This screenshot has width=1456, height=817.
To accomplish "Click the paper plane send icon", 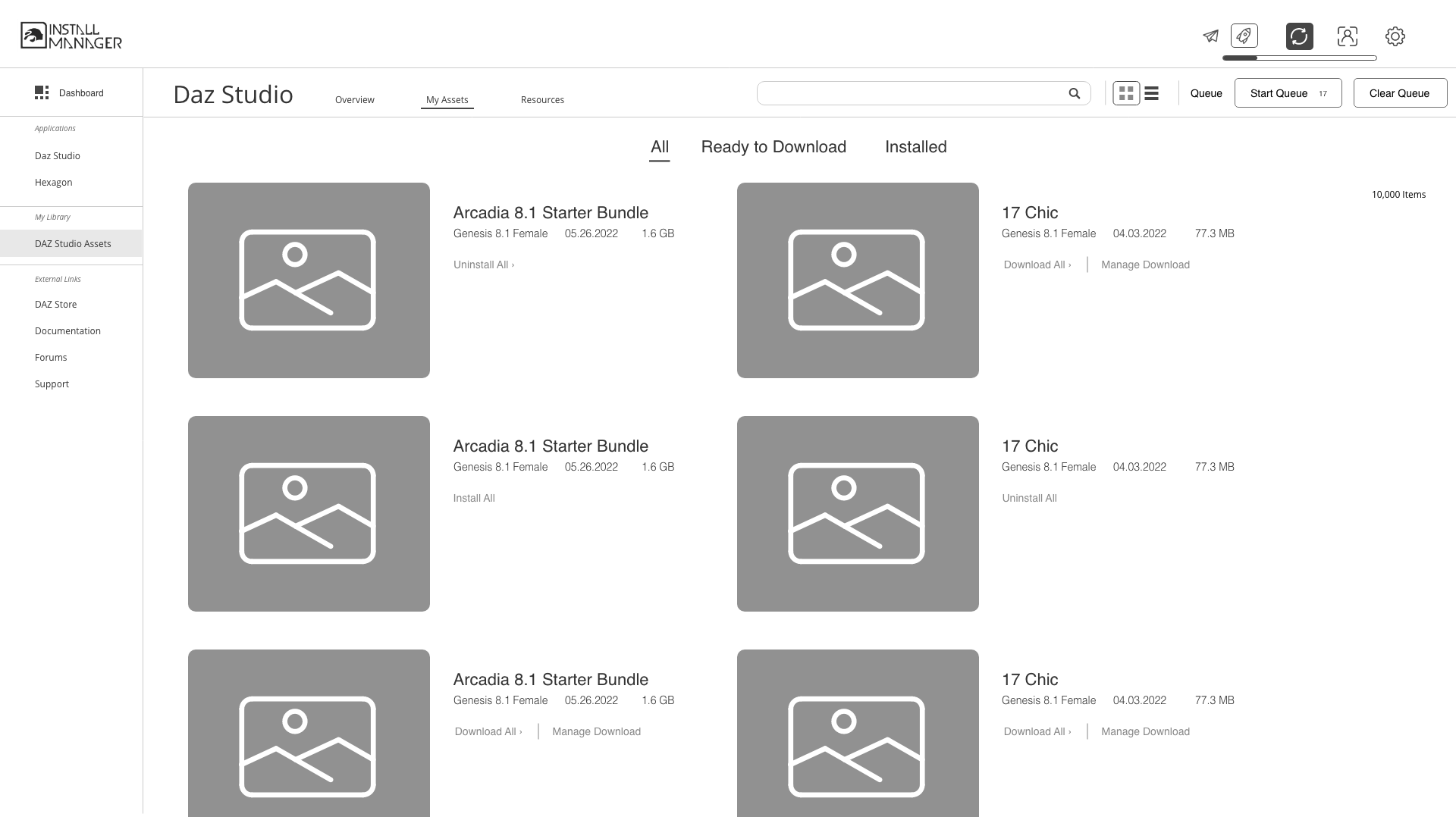I will pyautogui.click(x=1210, y=36).
